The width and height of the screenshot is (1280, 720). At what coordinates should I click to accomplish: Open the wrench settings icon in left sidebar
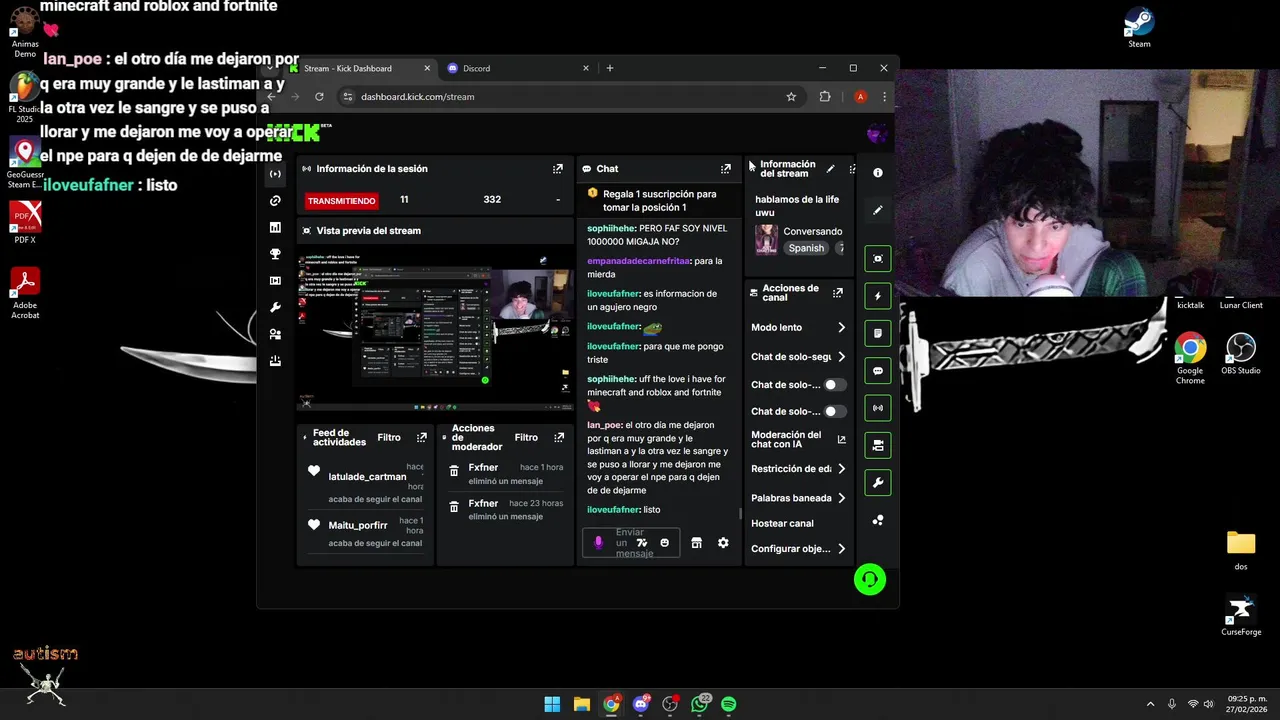click(275, 308)
